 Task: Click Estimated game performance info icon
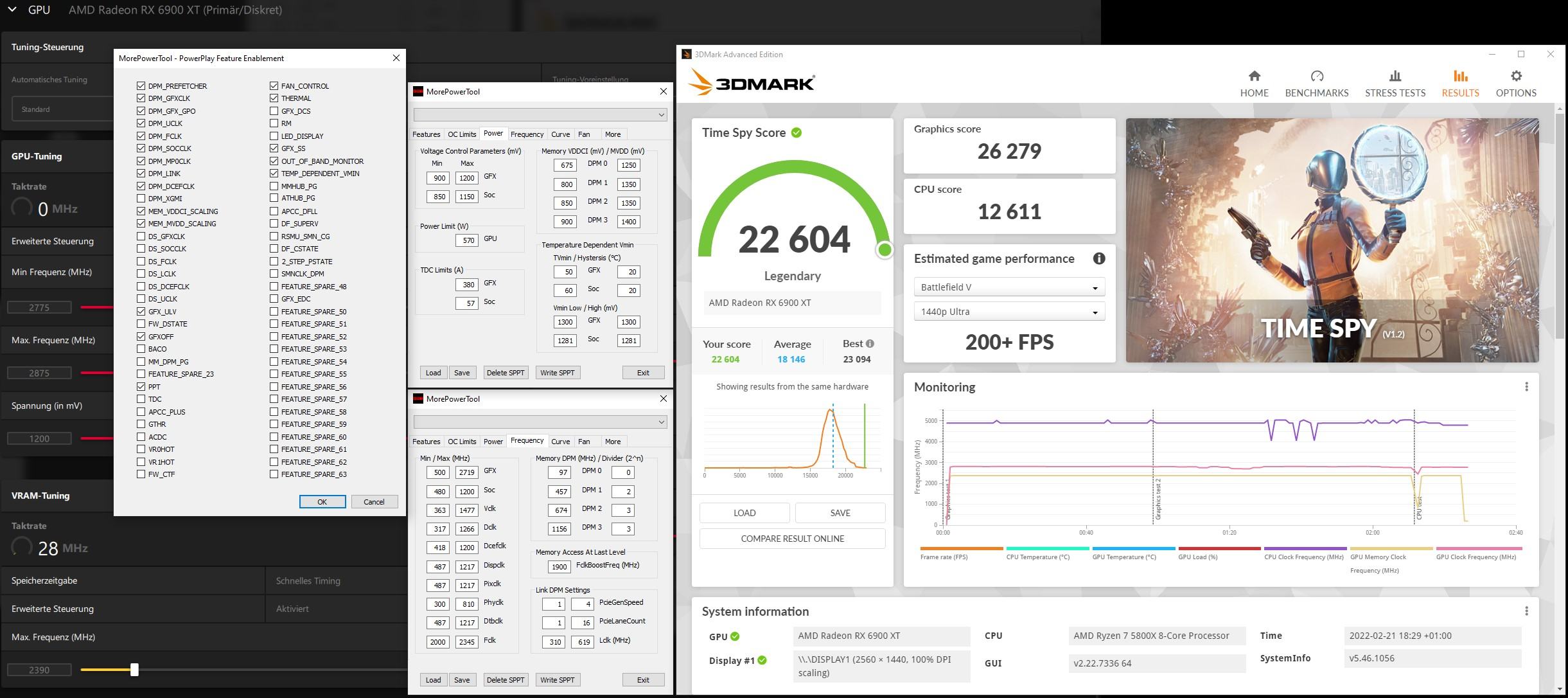[x=1099, y=258]
